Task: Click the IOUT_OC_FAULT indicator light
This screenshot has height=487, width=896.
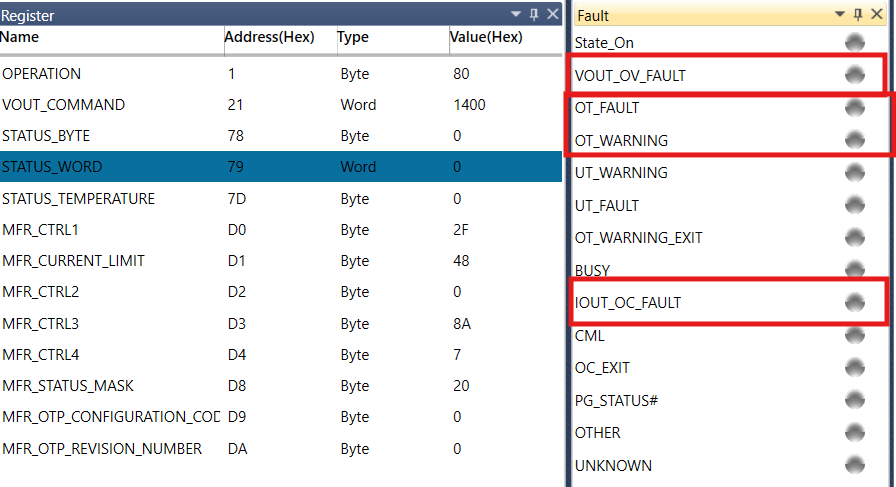Action: click(854, 303)
